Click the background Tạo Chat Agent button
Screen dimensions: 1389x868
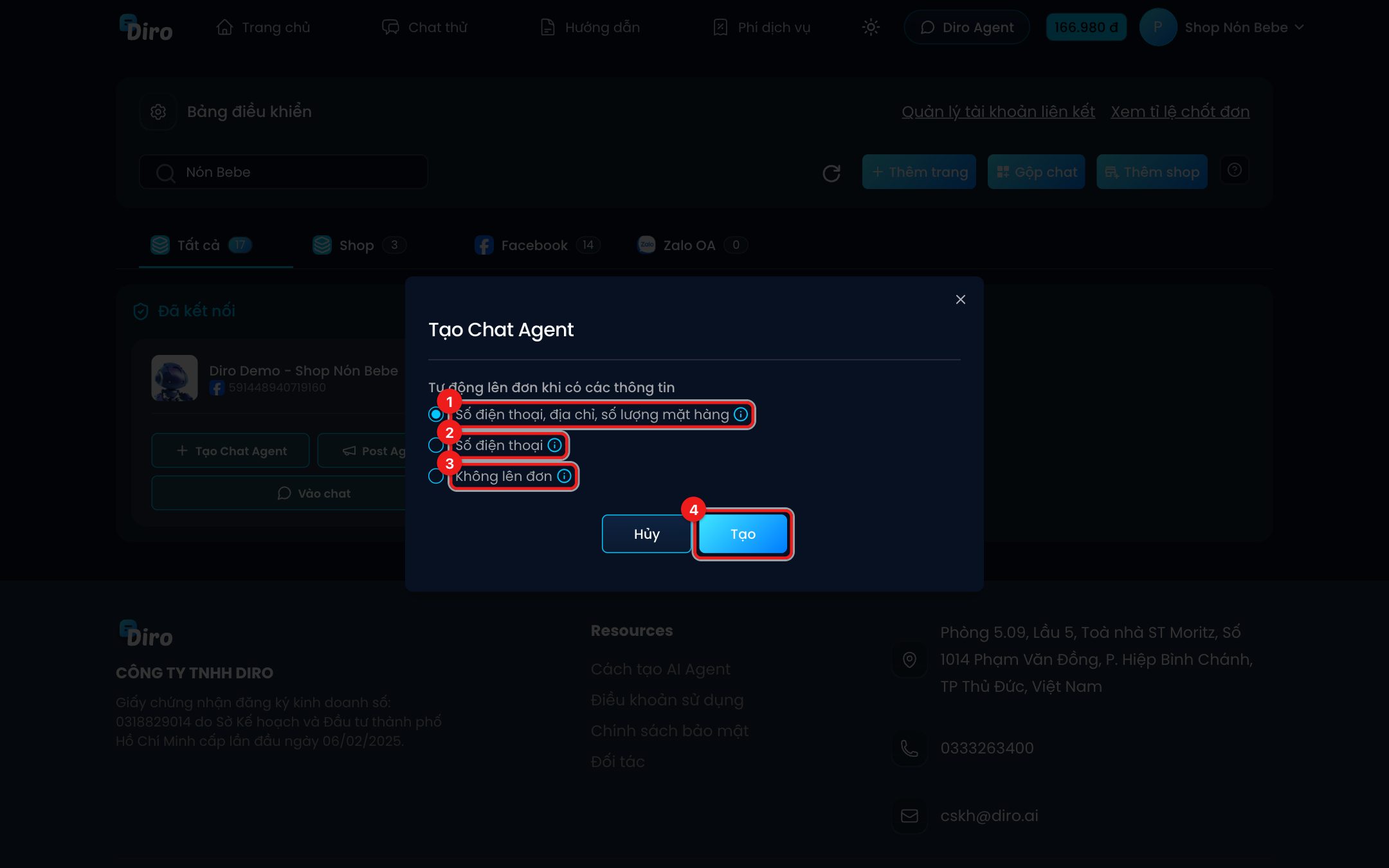[230, 451]
